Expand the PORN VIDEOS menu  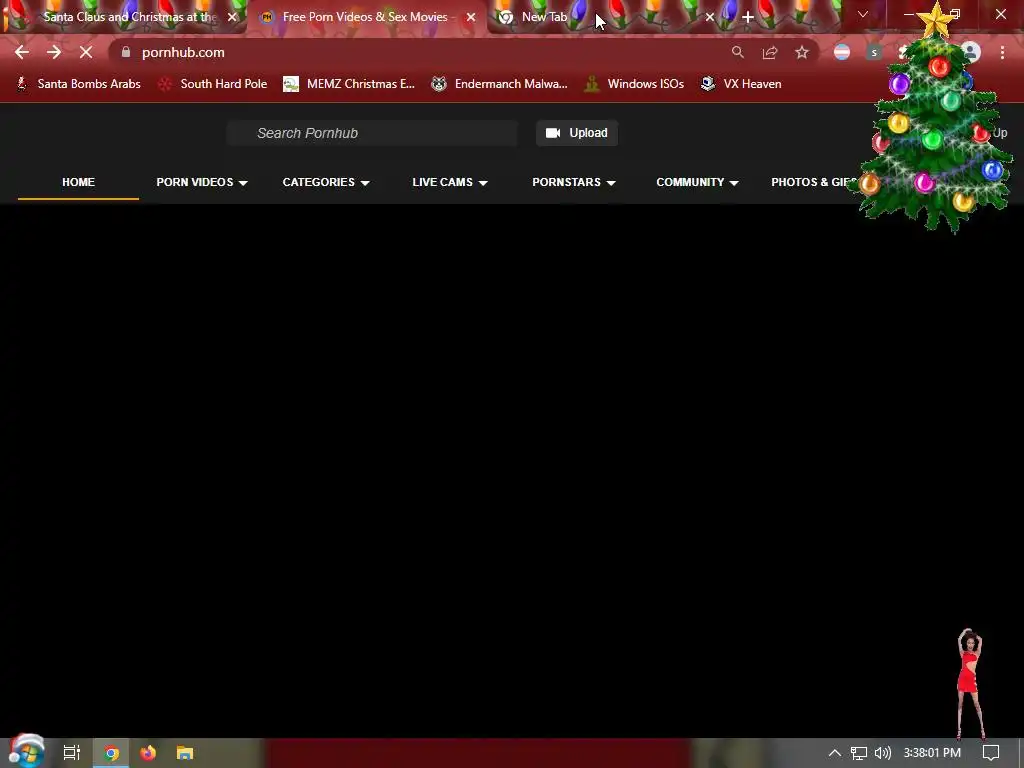(x=202, y=182)
